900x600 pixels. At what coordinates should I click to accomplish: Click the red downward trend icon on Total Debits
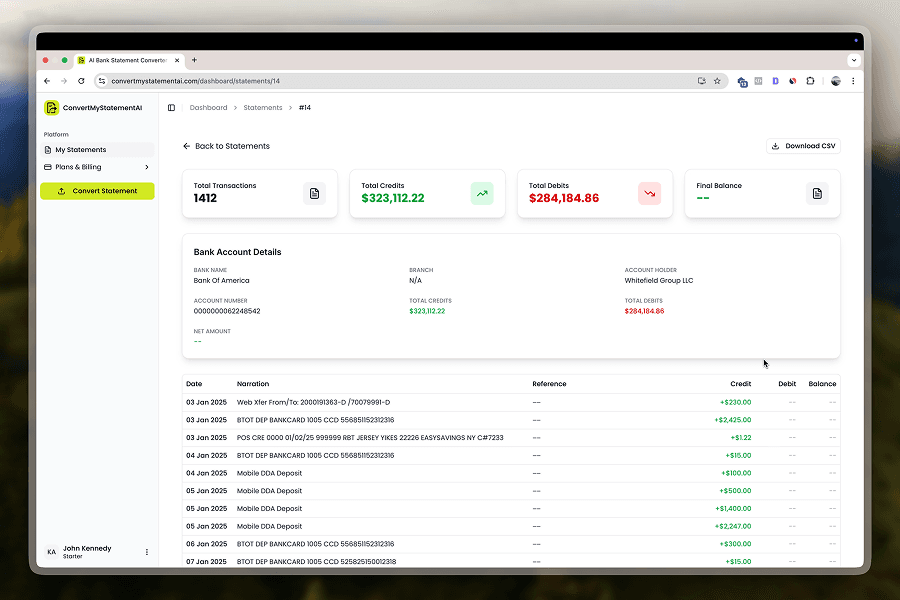tap(649, 193)
